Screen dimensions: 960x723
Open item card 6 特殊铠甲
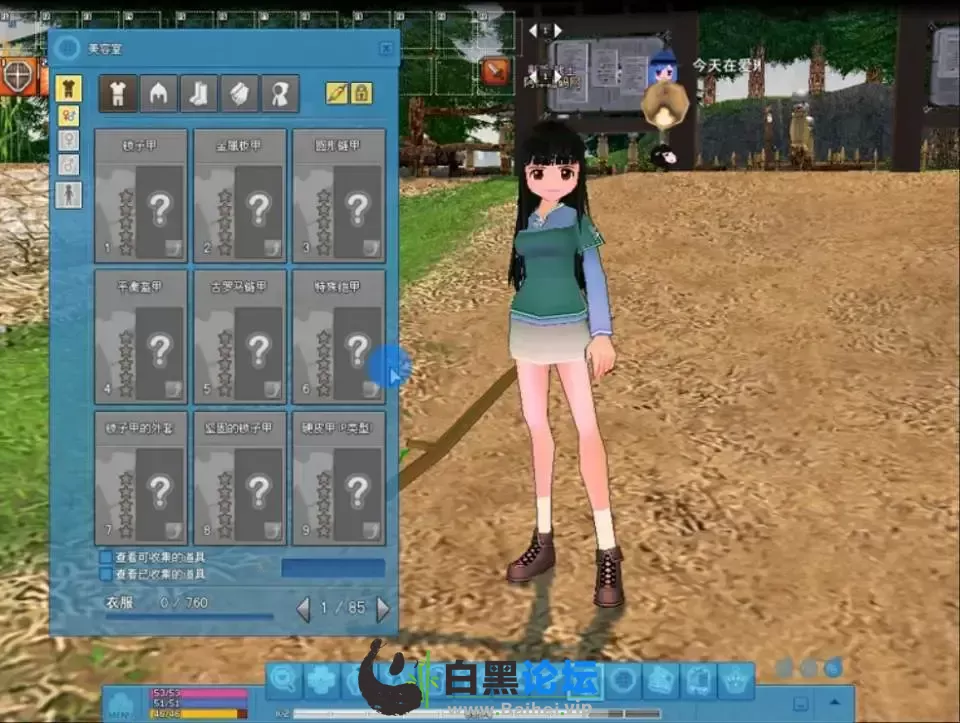point(339,337)
